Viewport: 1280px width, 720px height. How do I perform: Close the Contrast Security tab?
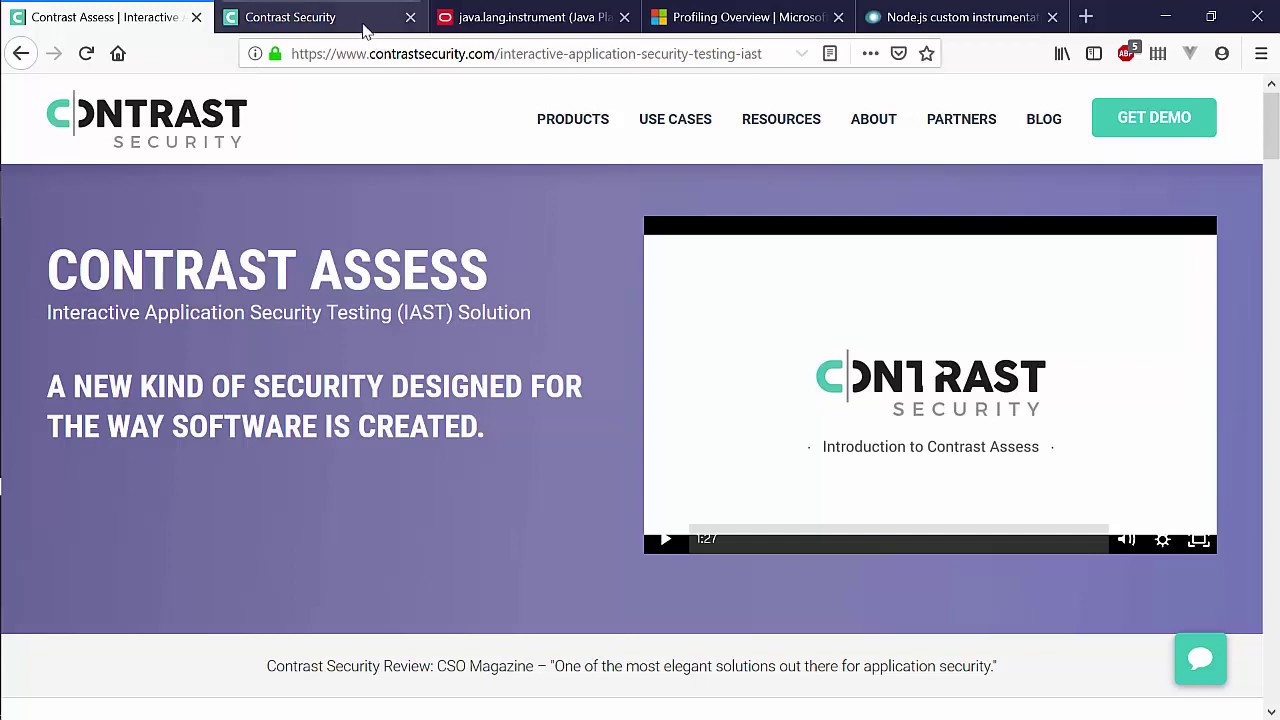410,17
